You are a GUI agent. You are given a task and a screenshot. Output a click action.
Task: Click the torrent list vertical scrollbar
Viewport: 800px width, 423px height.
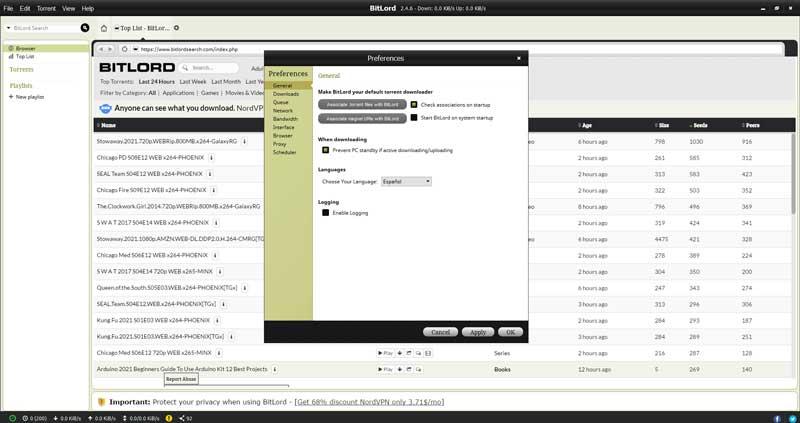pyautogui.click(x=793, y=173)
